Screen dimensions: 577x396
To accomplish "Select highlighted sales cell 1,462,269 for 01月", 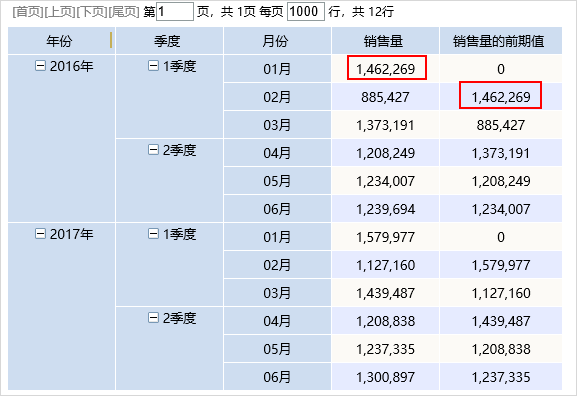I will click(387, 68).
